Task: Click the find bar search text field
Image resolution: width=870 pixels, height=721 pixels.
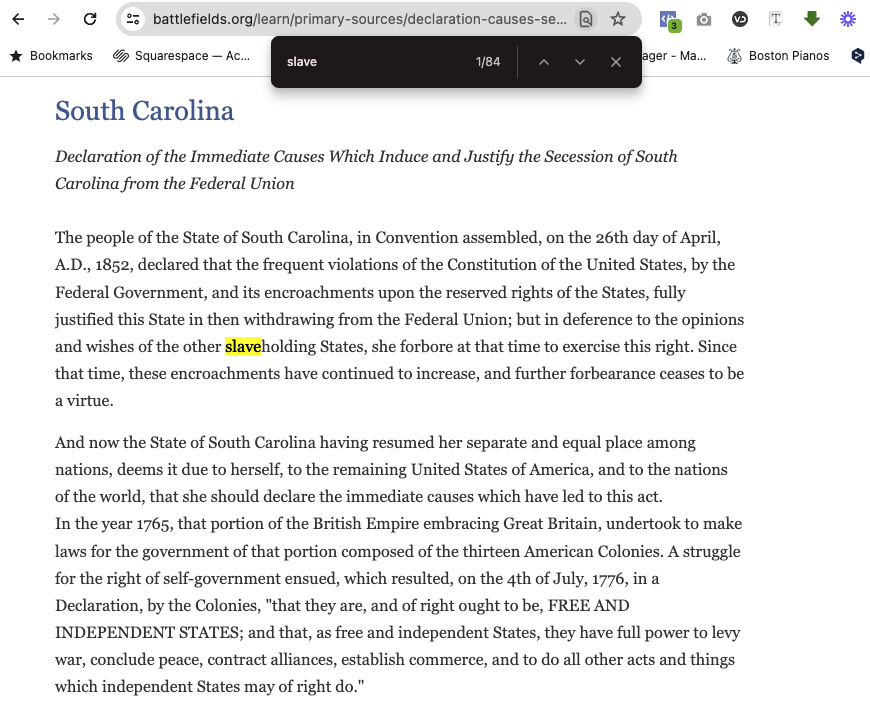Action: [x=370, y=62]
